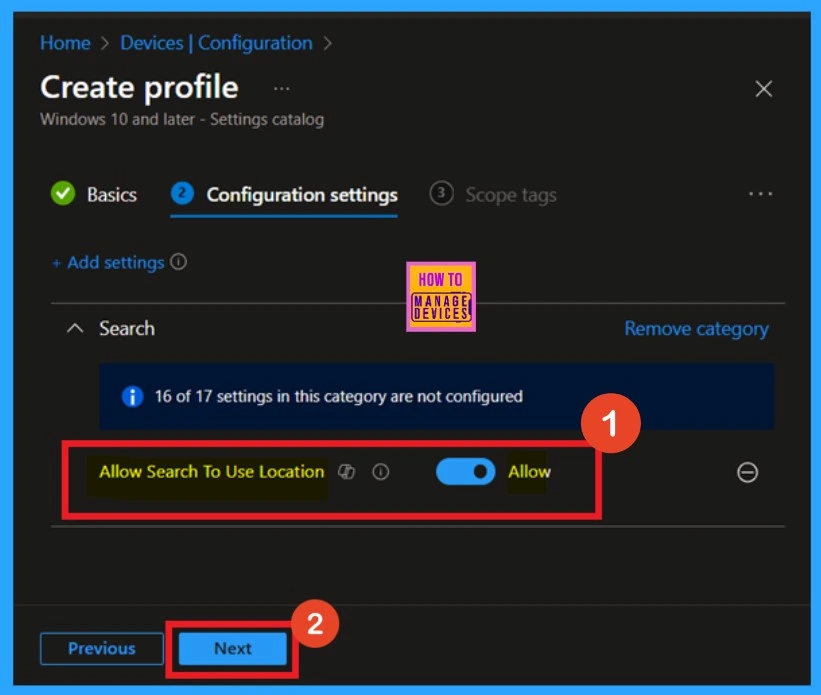Toggle the Allow Search To Use Location switch

[465, 471]
